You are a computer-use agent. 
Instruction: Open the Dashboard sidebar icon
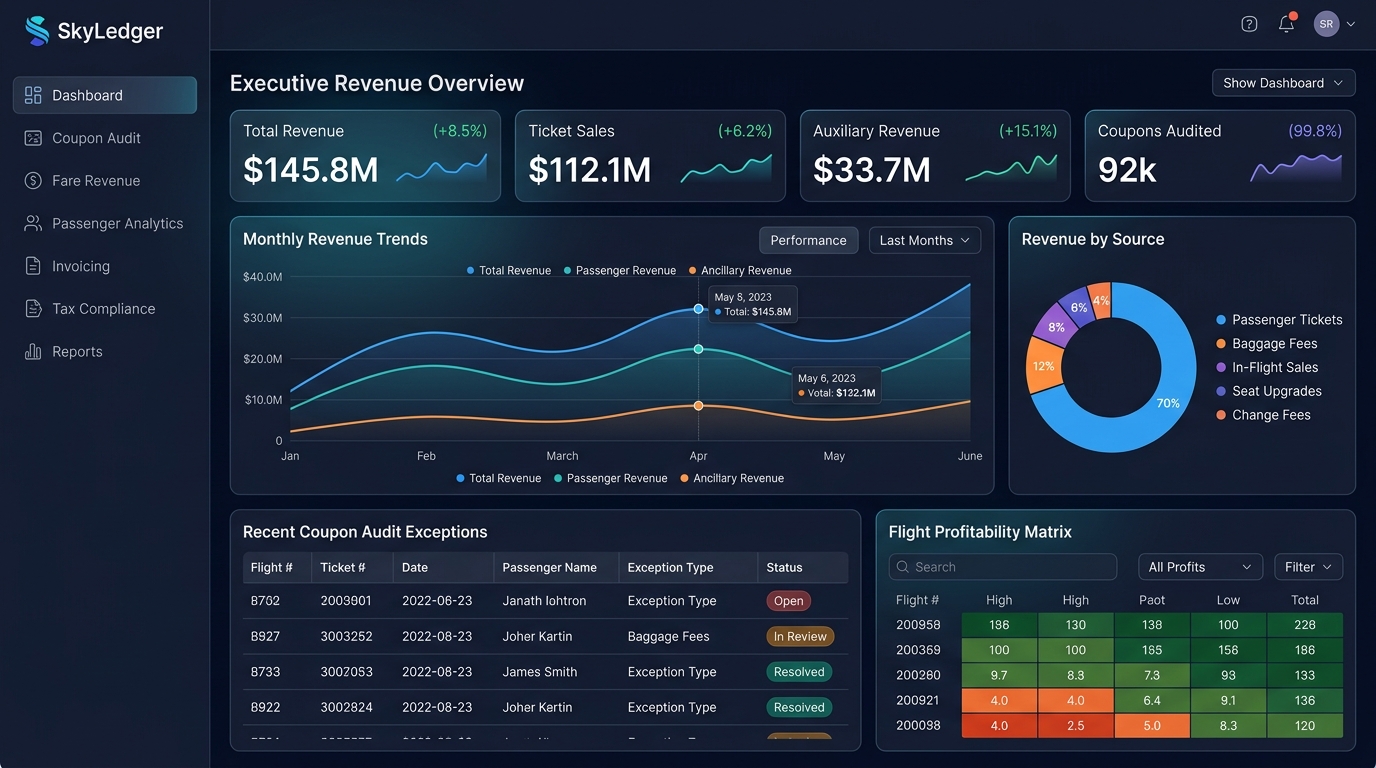(x=33, y=95)
